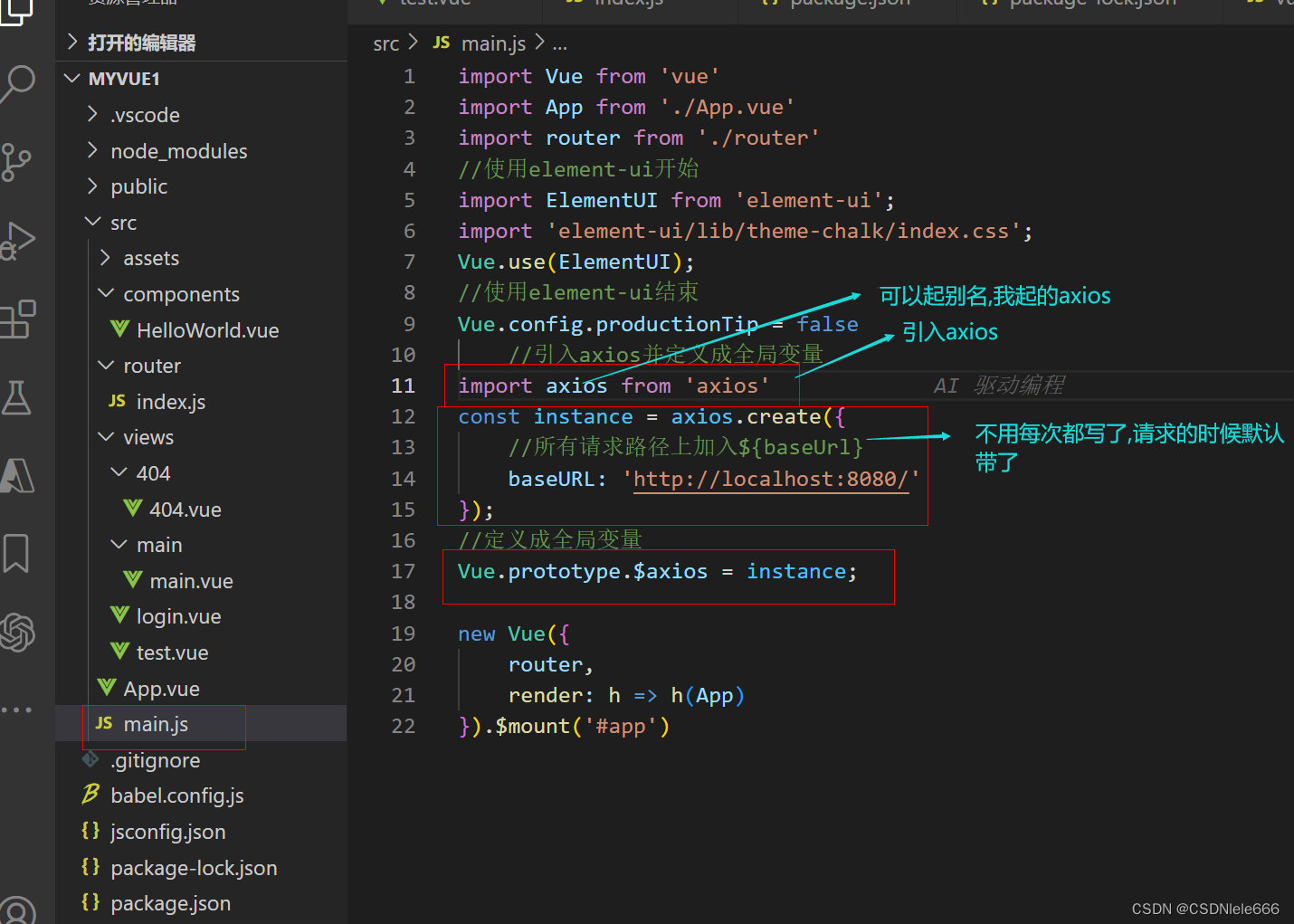Open the Search view in the activity bar

18,83
